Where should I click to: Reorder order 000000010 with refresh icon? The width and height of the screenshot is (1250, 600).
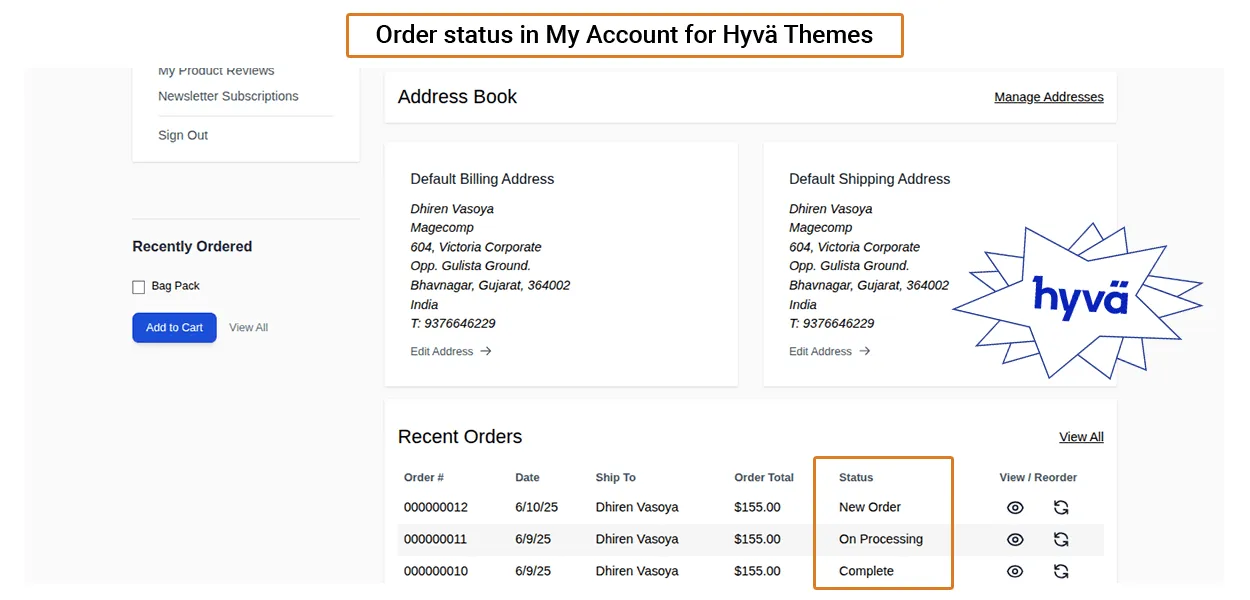click(1061, 572)
